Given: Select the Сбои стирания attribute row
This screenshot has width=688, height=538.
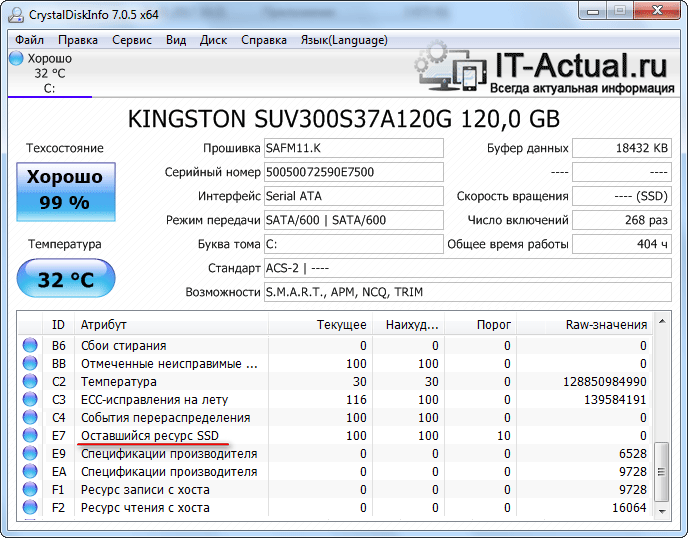Looking at the screenshot, I should click(335, 345).
